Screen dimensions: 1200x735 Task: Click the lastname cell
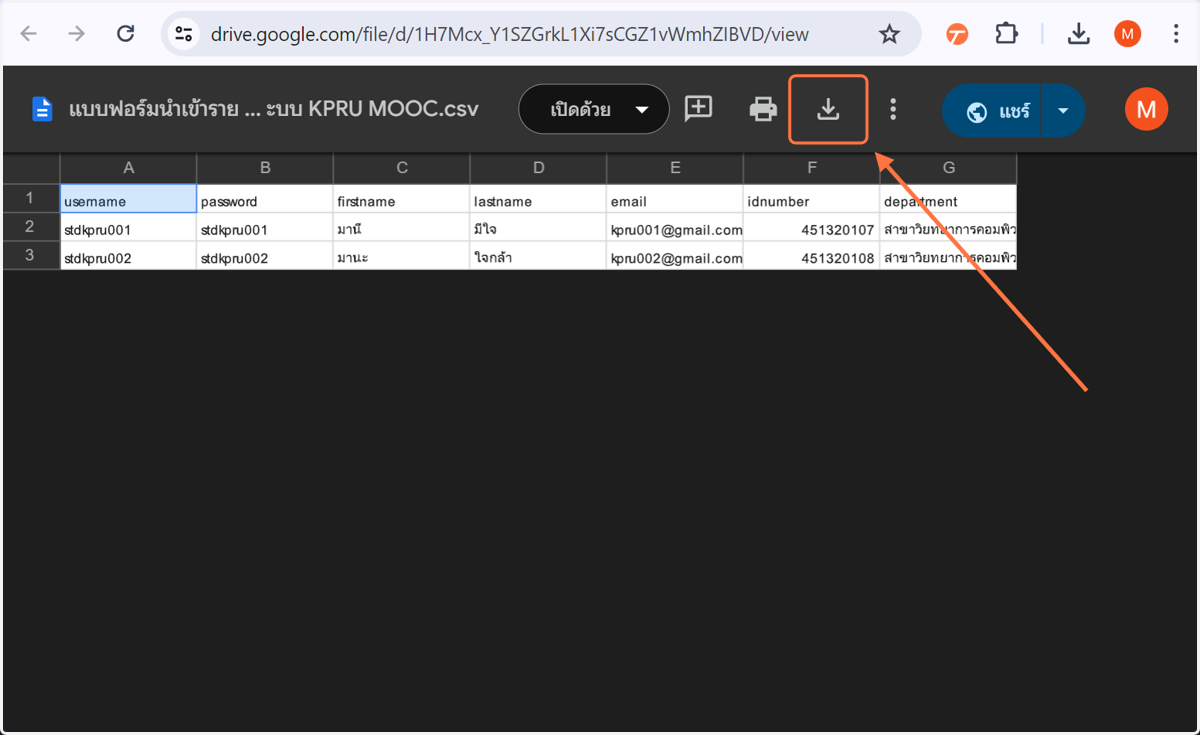click(538, 199)
